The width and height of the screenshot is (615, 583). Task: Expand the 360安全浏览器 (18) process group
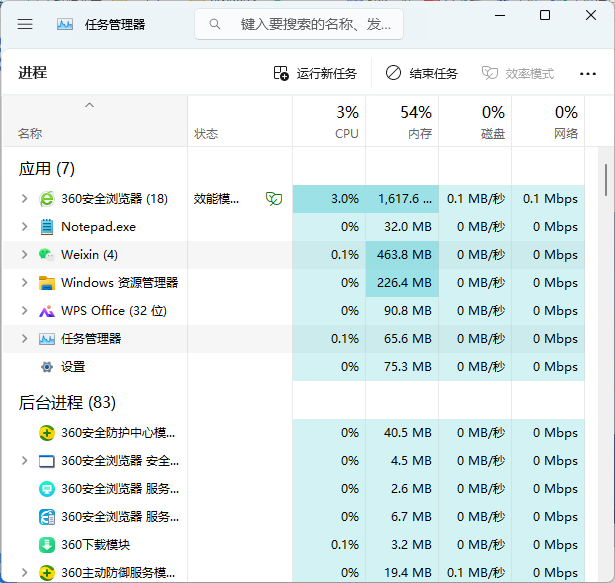tap(24, 199)
